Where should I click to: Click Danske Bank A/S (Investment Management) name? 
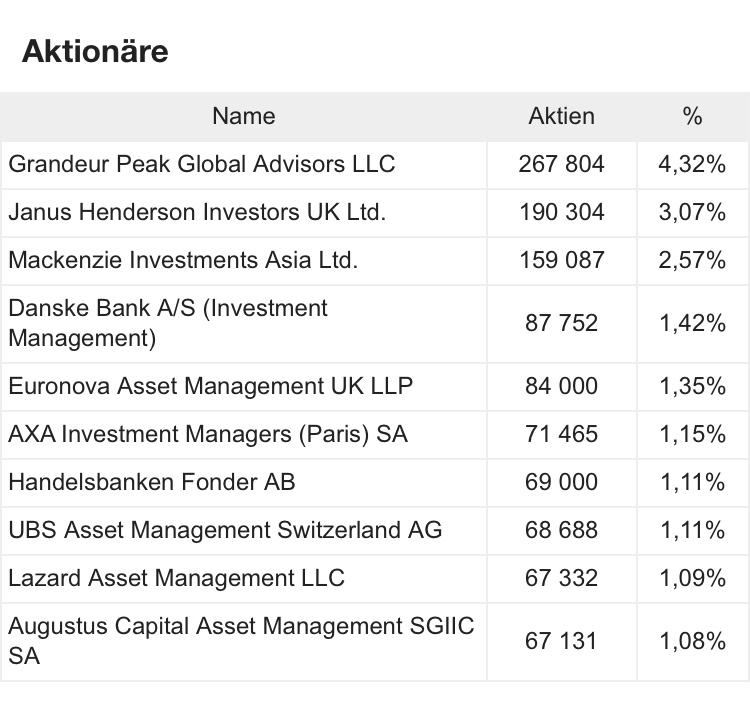pos(168,323)
